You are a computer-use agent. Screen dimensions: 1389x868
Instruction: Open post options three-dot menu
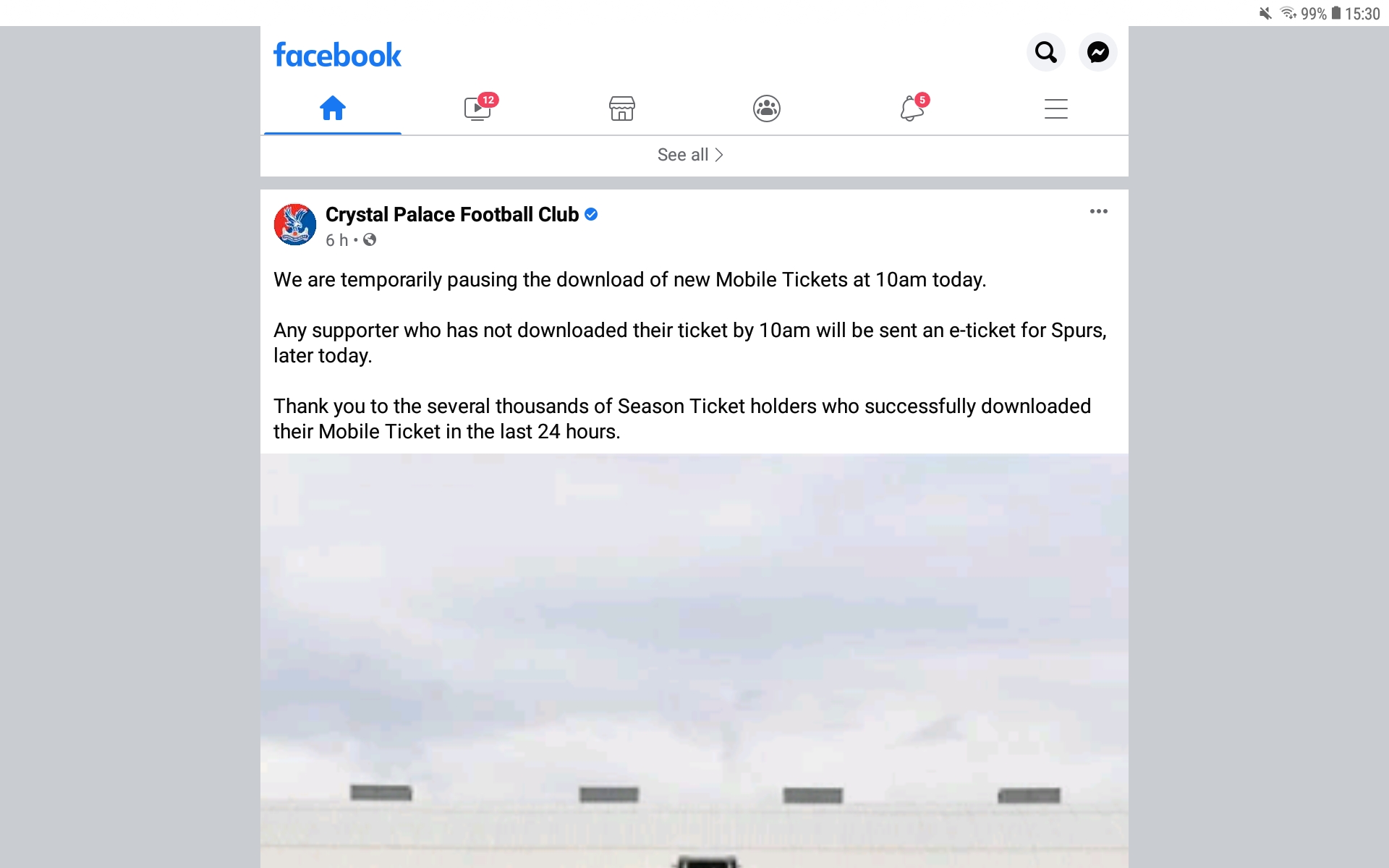1098,211
